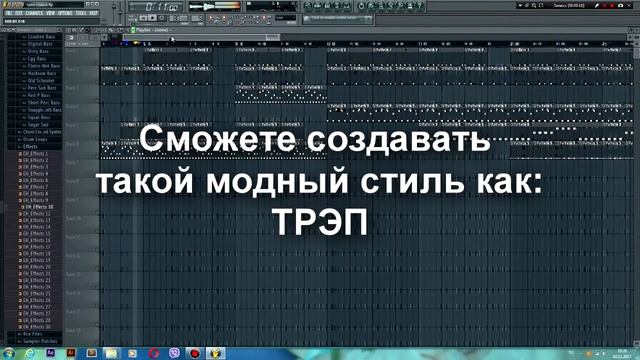Click the undo shortcut icon
This screenshot has height=360, width=640.
point(361,6)
